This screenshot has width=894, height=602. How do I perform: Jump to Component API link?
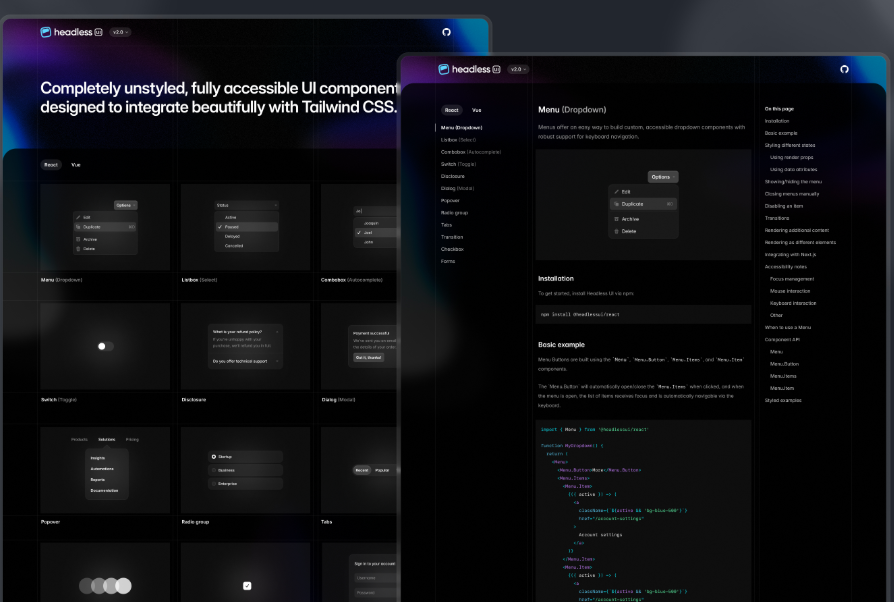tap(782, 340)
